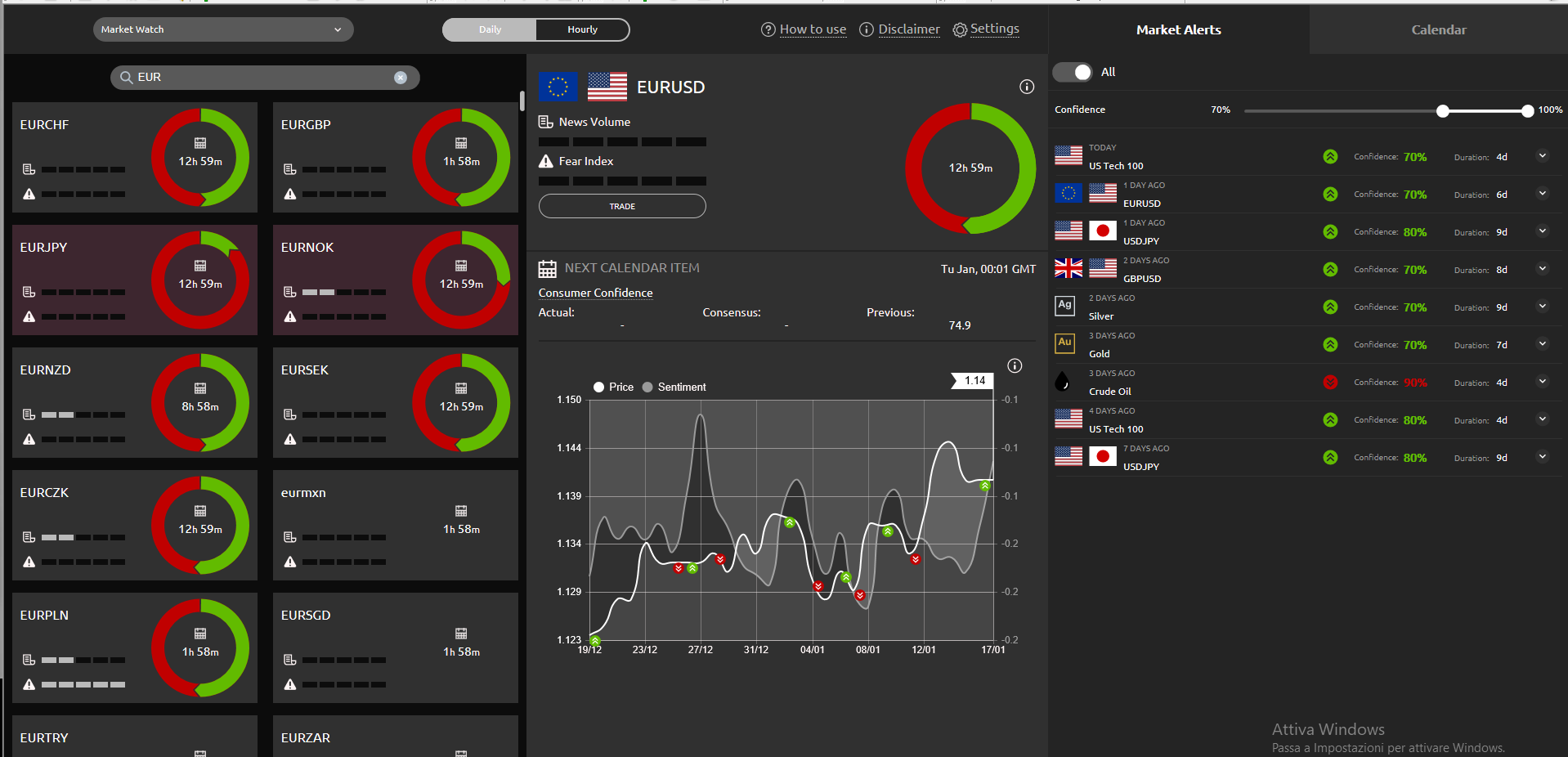Select the EURSEK instrument card

pos(396,403)
